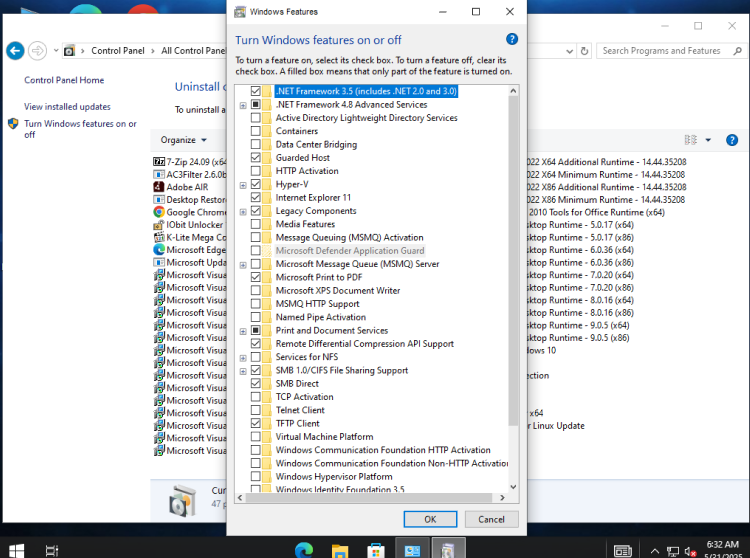
Task: Cancel the Windows Features dialog
Action: coord(491,519)
